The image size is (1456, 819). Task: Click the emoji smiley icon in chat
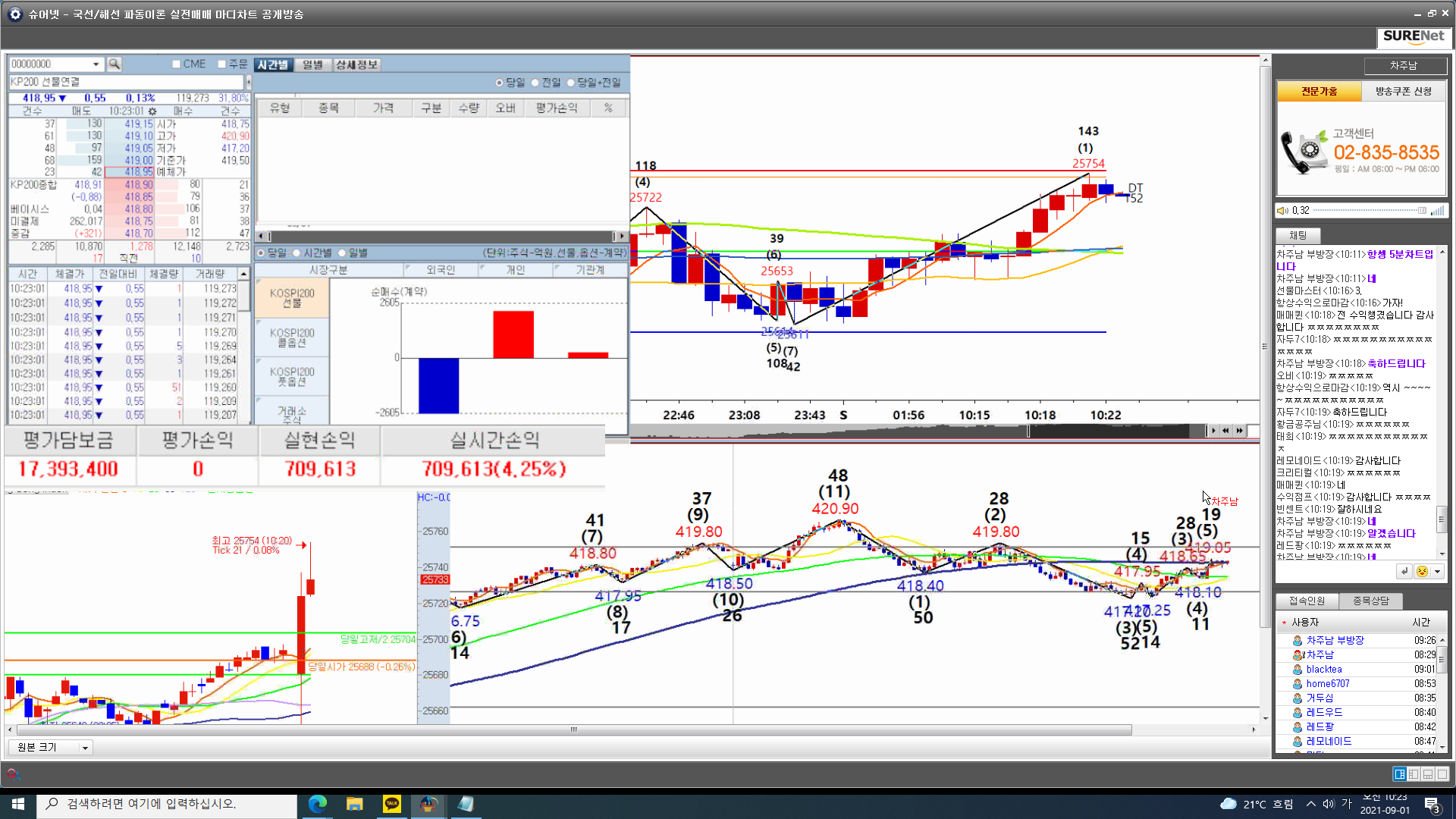[1422, 571]
